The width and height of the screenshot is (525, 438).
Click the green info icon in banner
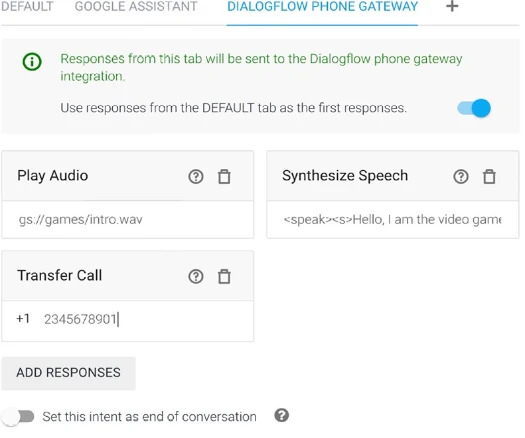coord(32,62)
